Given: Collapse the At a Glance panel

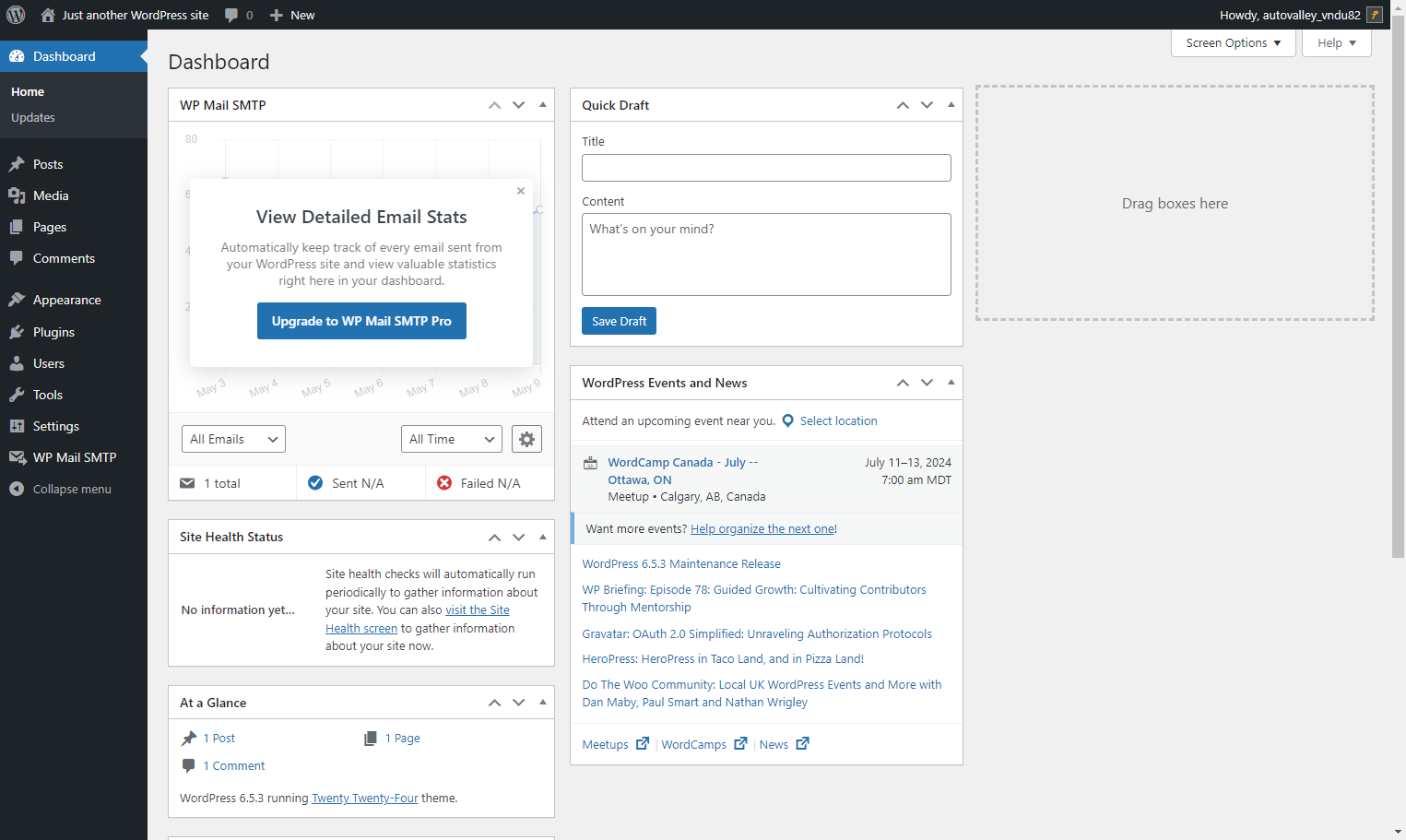Looking at the screenshot, I should (543, 703).
